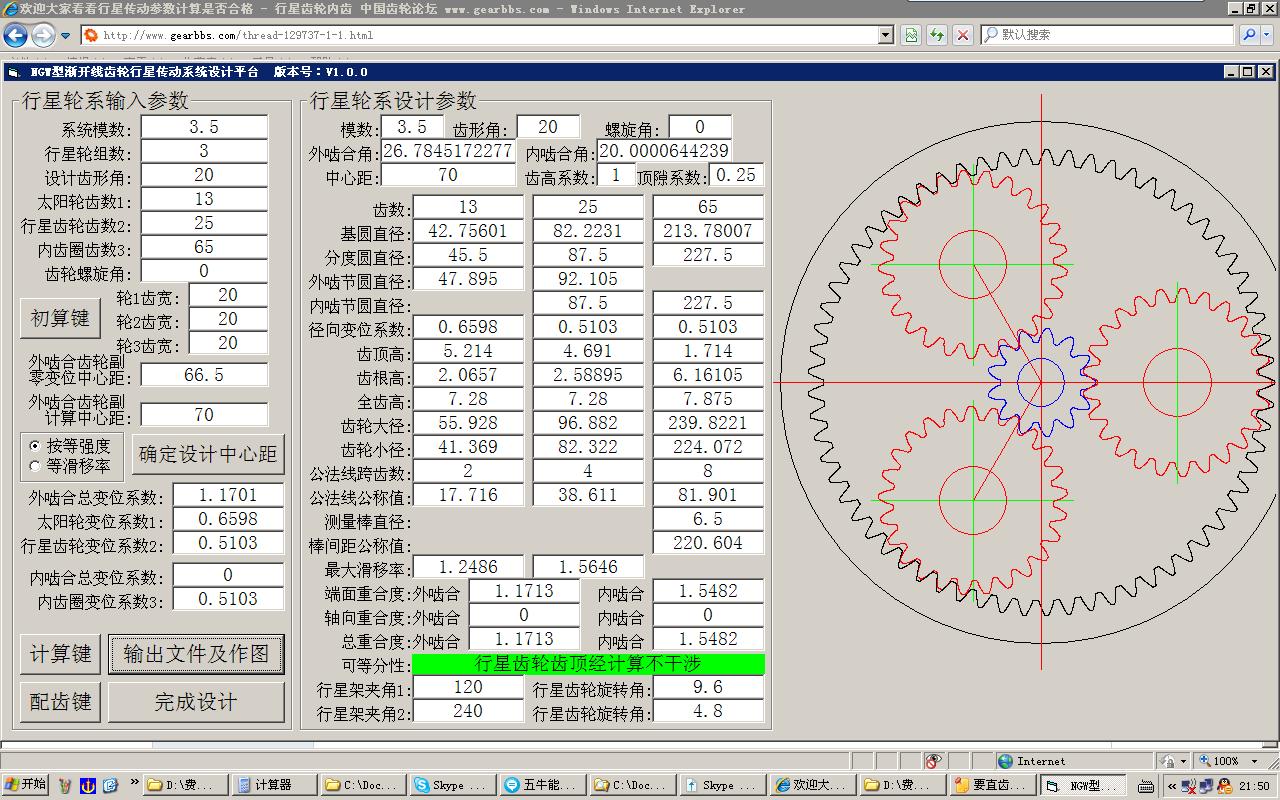The width and height of the screenshot is (1280, 800).
Task: Expand the taskbar quick launch chevron
Action: (135, 782)
